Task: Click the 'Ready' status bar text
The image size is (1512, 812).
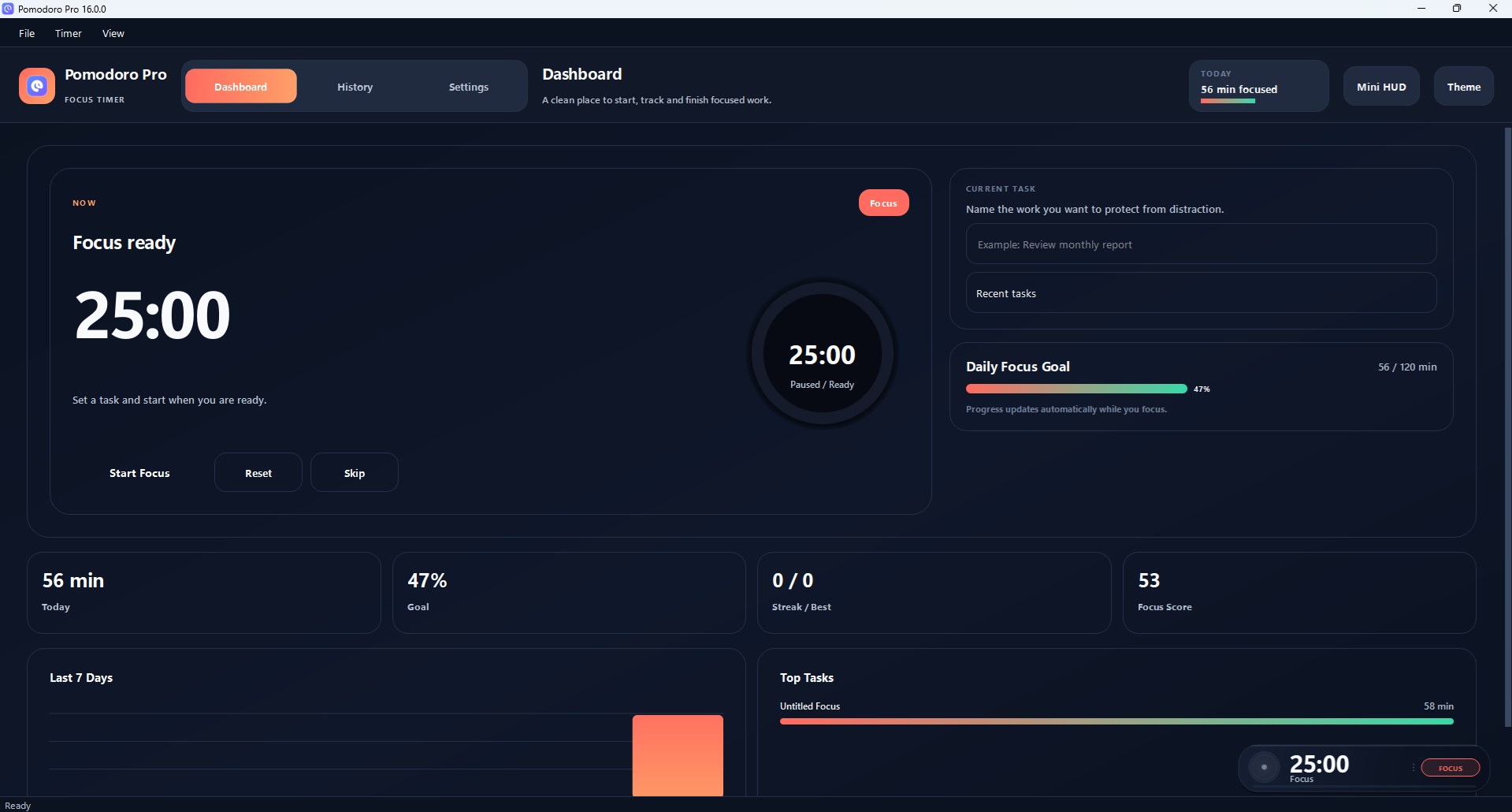Action: point(17,806)
